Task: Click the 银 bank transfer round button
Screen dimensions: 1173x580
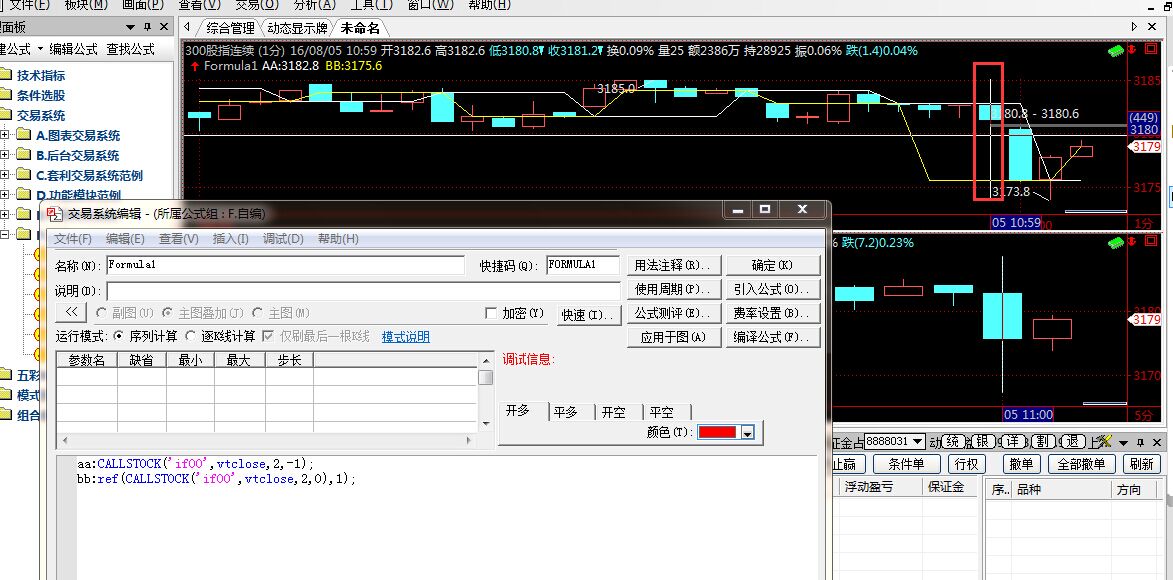Action: click(x=982, y=441)
